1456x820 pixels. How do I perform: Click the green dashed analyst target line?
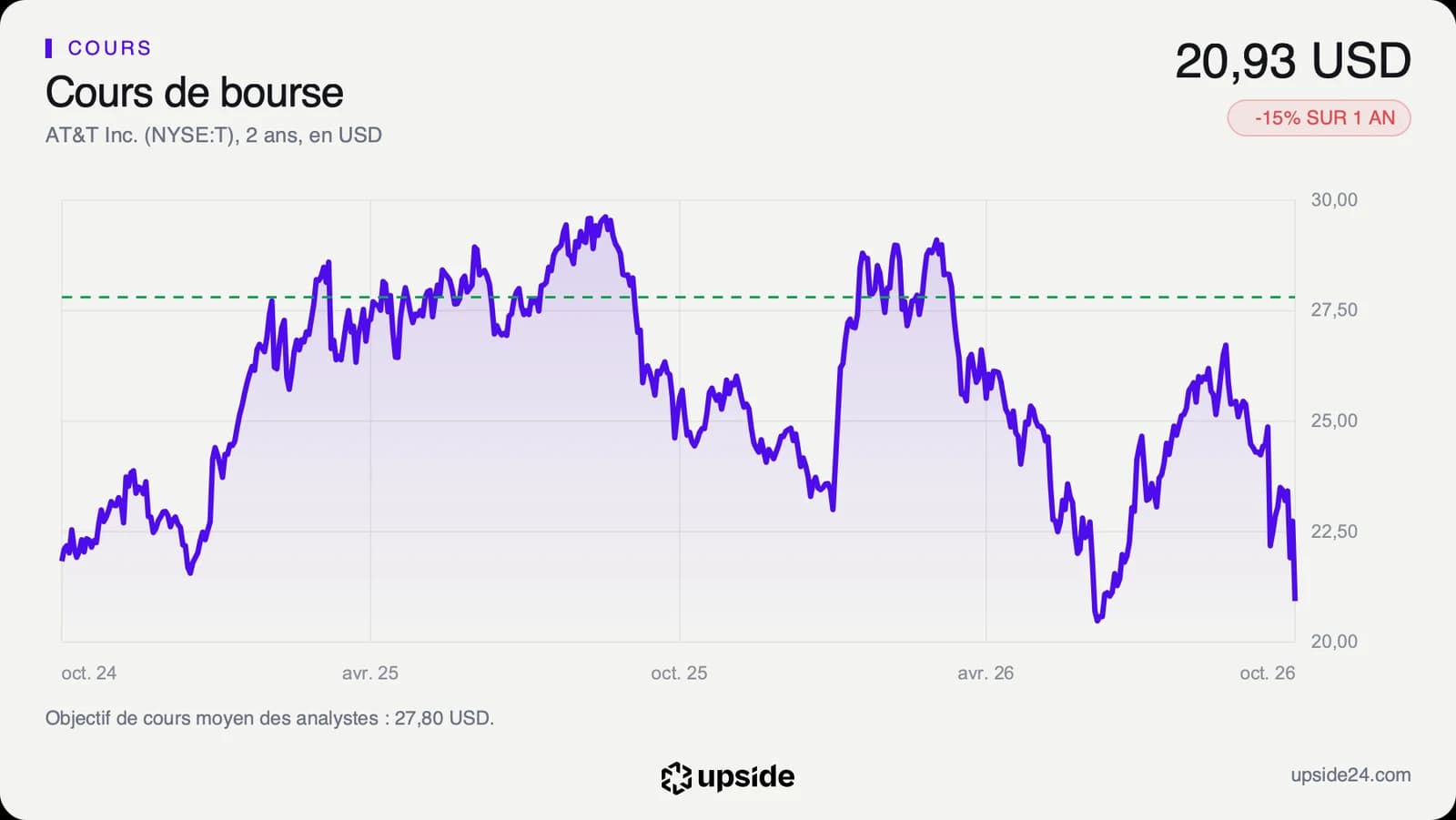678,297
